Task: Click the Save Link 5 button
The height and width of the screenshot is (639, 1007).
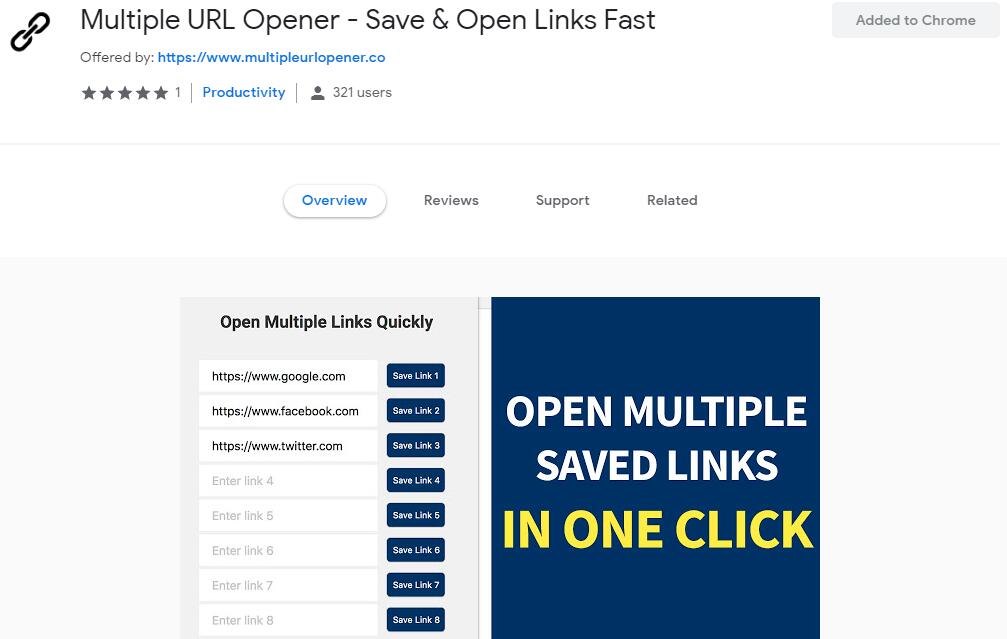Action: click(416, 515)
